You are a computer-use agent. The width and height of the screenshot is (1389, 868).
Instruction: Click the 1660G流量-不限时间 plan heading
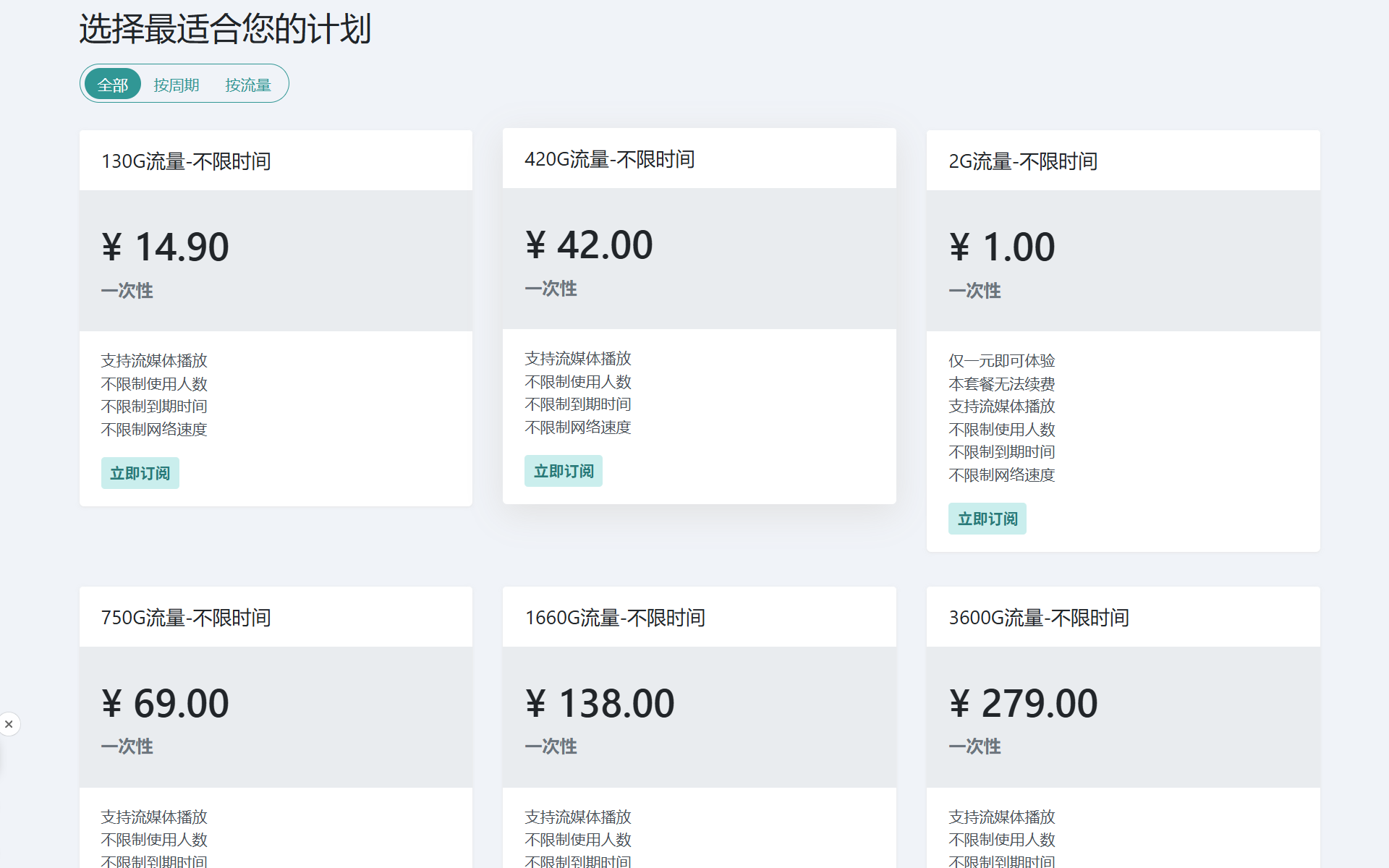click(614, 617)
